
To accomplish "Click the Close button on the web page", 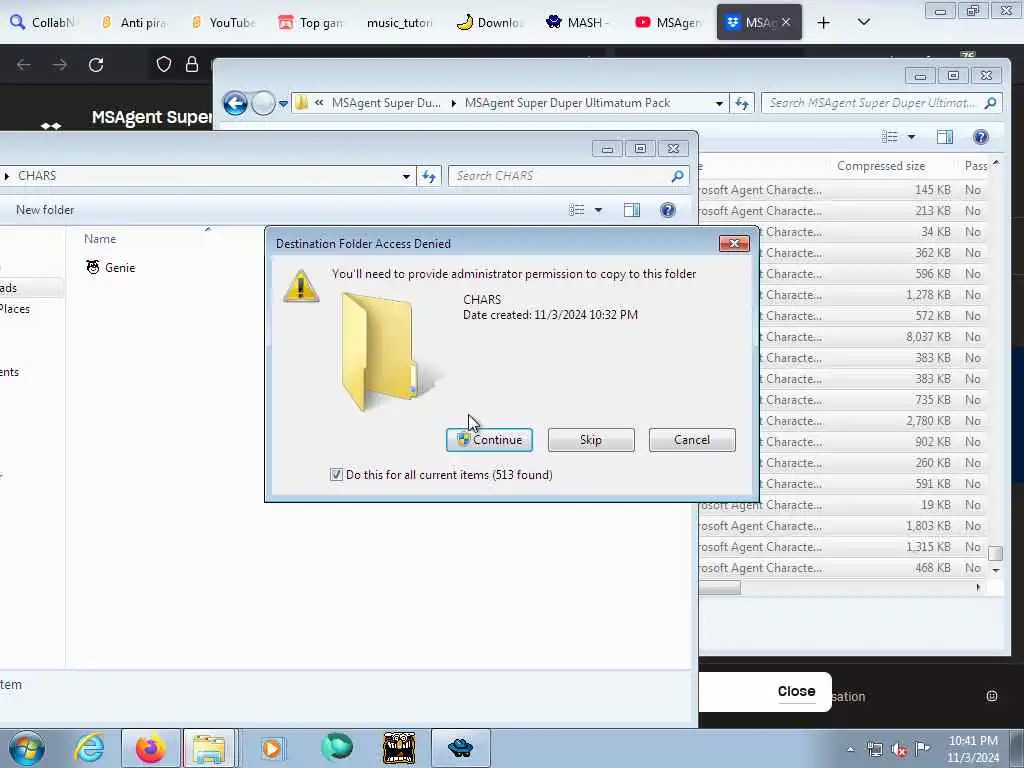I will [796, 691].
